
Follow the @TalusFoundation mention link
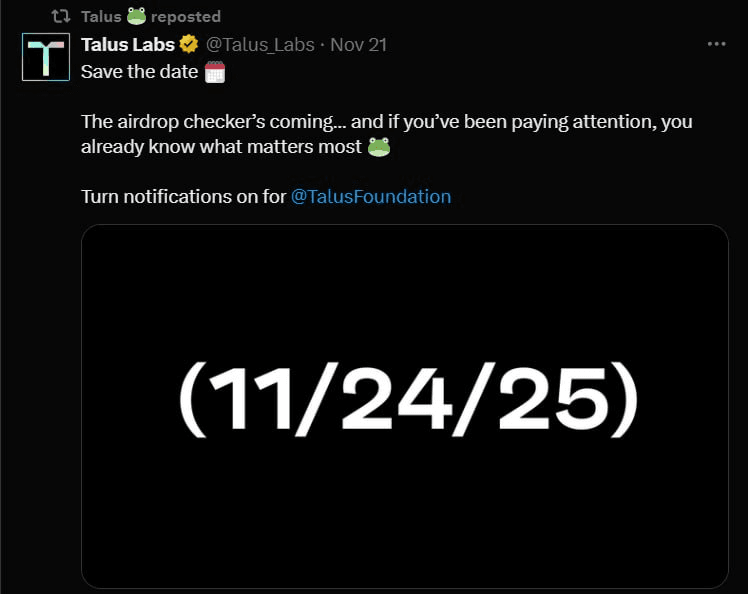(x=371, y=196)
